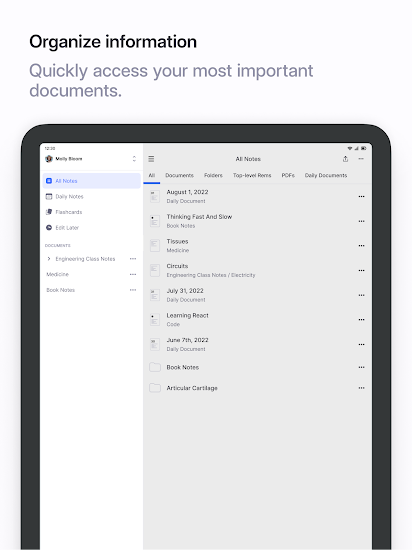The image size is (412, 550).
Task: Expand the Engineering Class Notes tree item
Action: pos(48,259)
